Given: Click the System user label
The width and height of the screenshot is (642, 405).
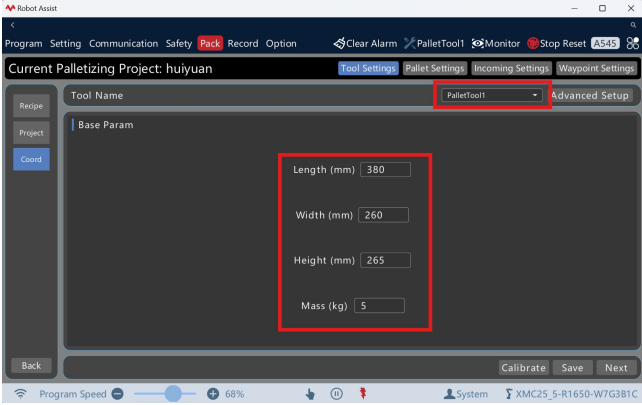Looking at the screenshot, I should (472, 394).
